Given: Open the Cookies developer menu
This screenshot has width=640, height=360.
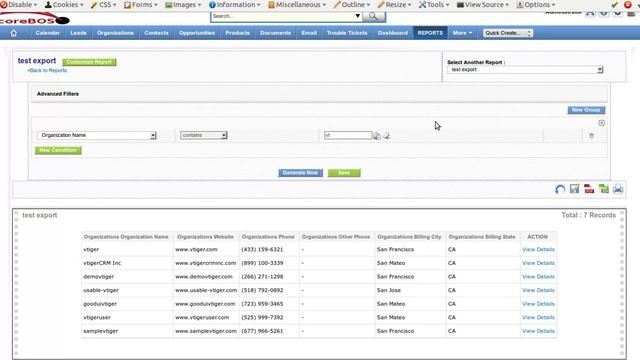Looking at the screenshot, I should tap(64, 4).
